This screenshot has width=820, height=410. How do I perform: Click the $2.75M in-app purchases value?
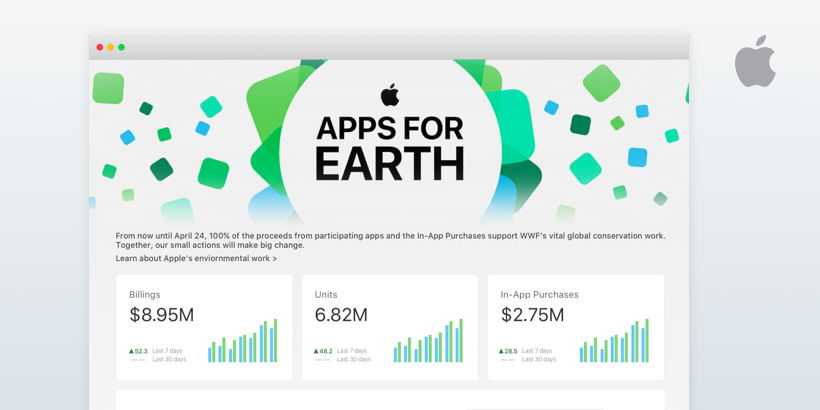point(532,315)
